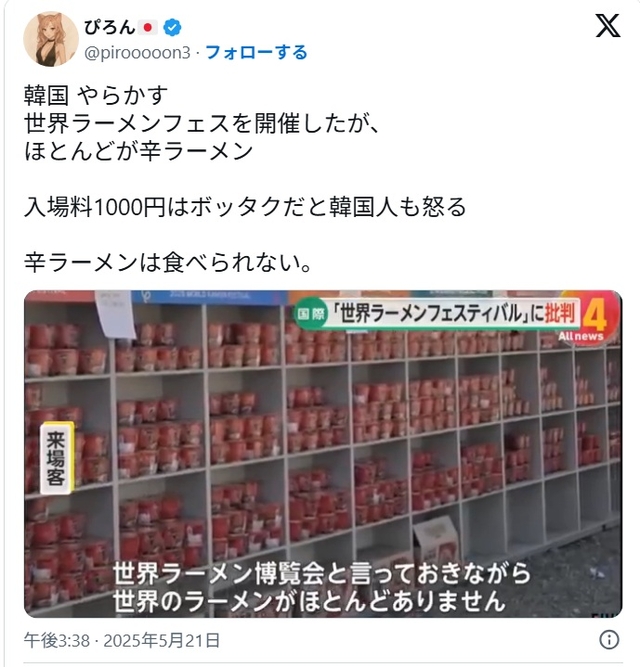The width and height of the screenshot is (640, 667).
Task: Click the tweet line 韓国 やらかす
Action: (96, 95)
